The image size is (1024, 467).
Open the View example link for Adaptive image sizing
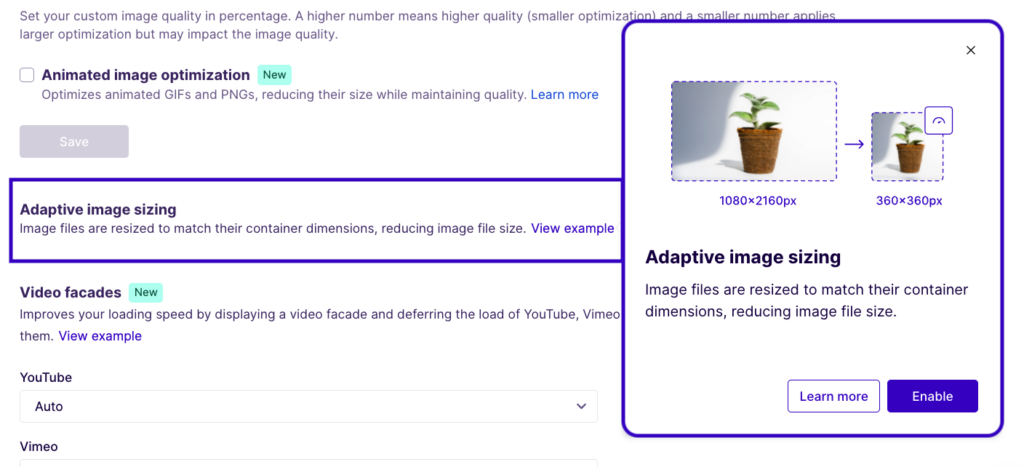pos(572,229)
